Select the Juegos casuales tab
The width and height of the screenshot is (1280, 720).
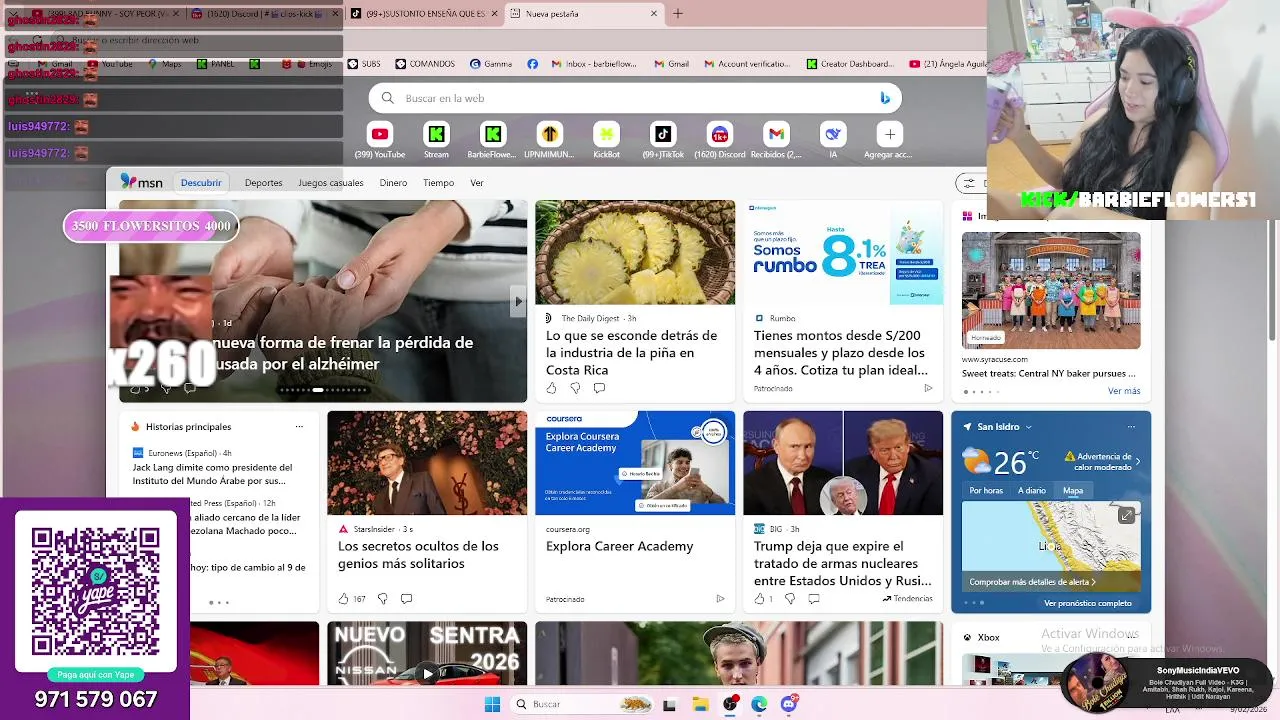[330, 183]
